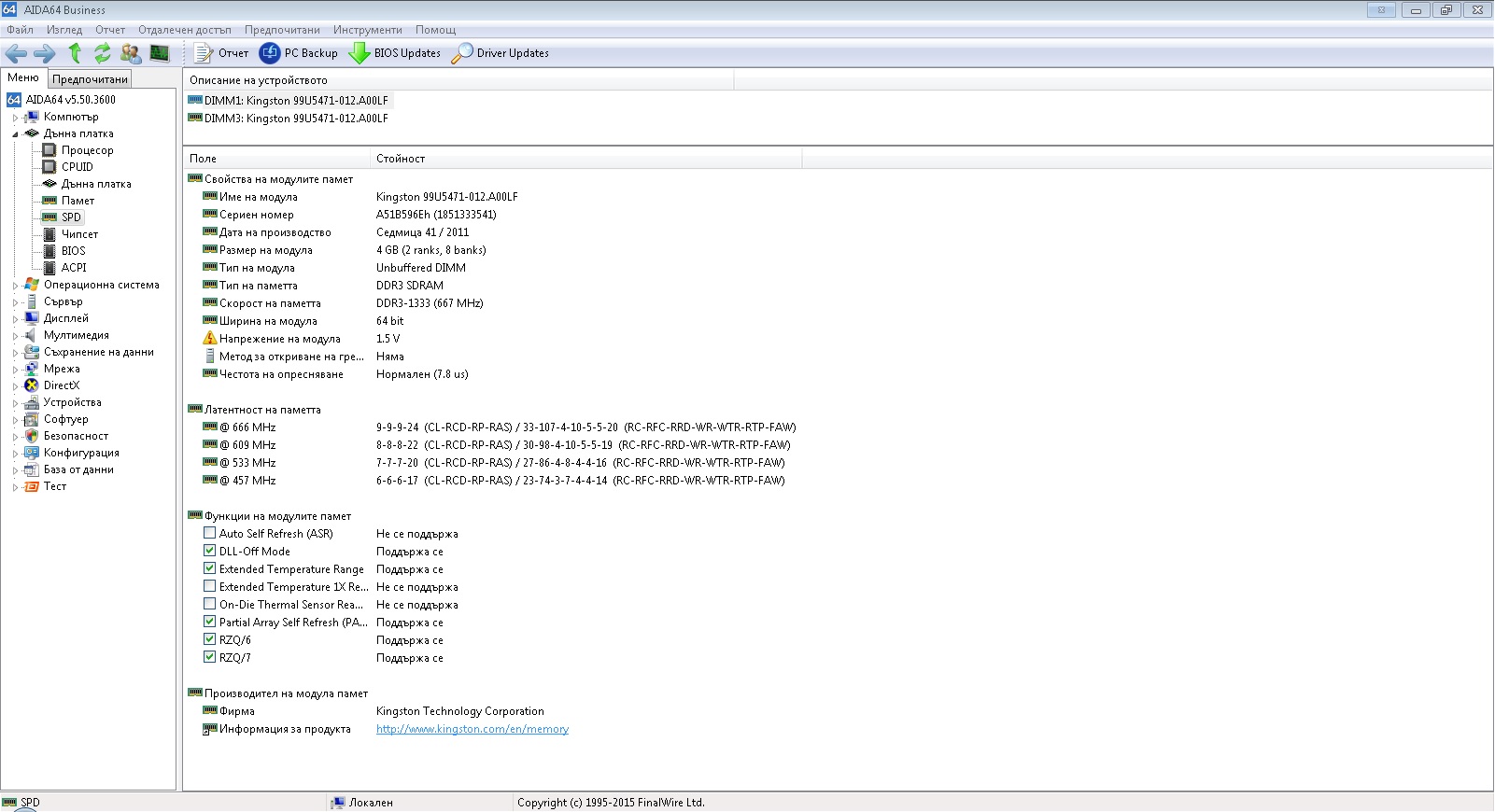
Task: Select ACPI in the tree
Action: [x=74, y=268]
